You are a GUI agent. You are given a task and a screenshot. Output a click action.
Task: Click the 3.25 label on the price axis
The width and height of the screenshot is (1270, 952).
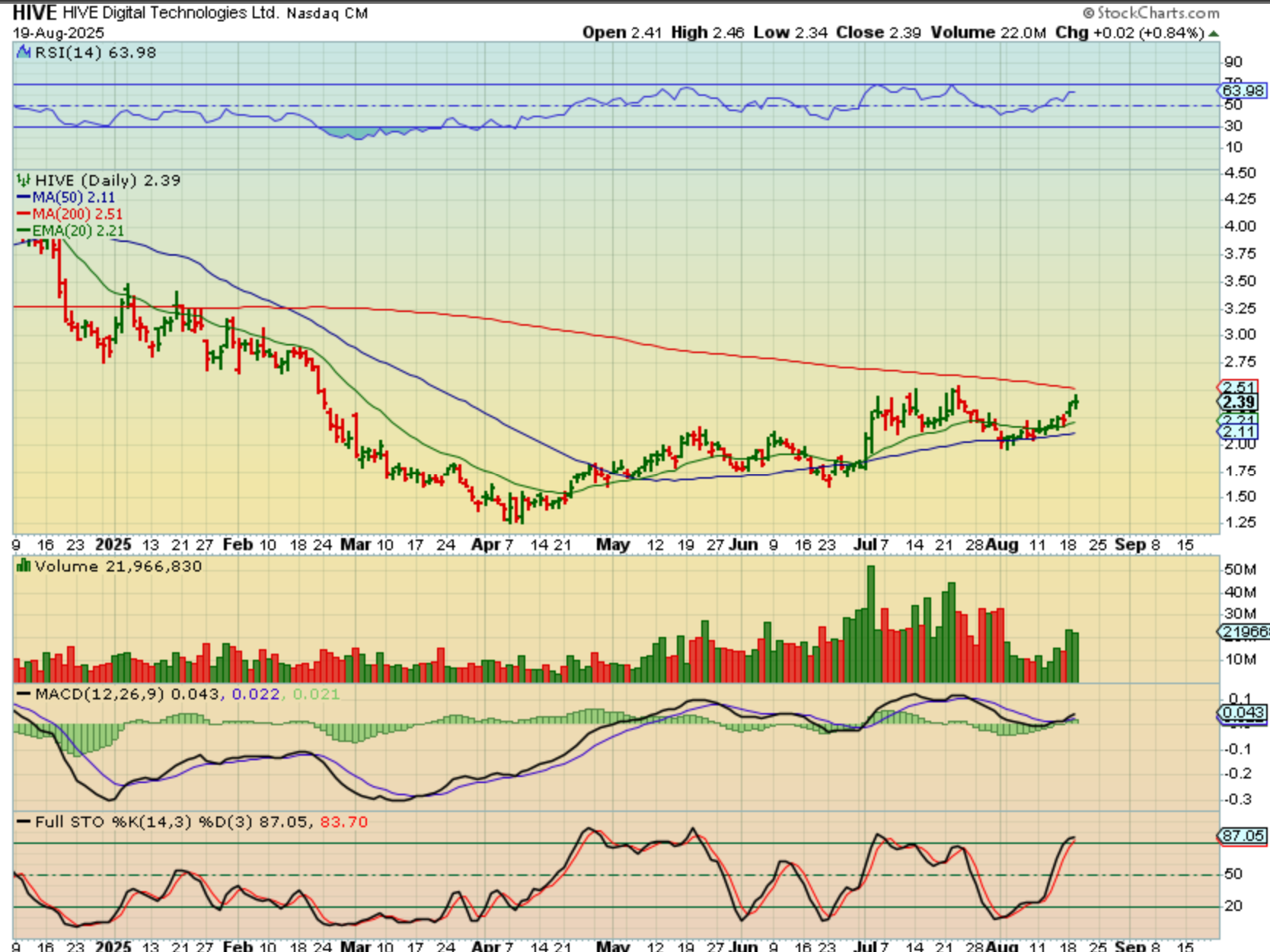pyautogui.click(x=1240, y=308)
